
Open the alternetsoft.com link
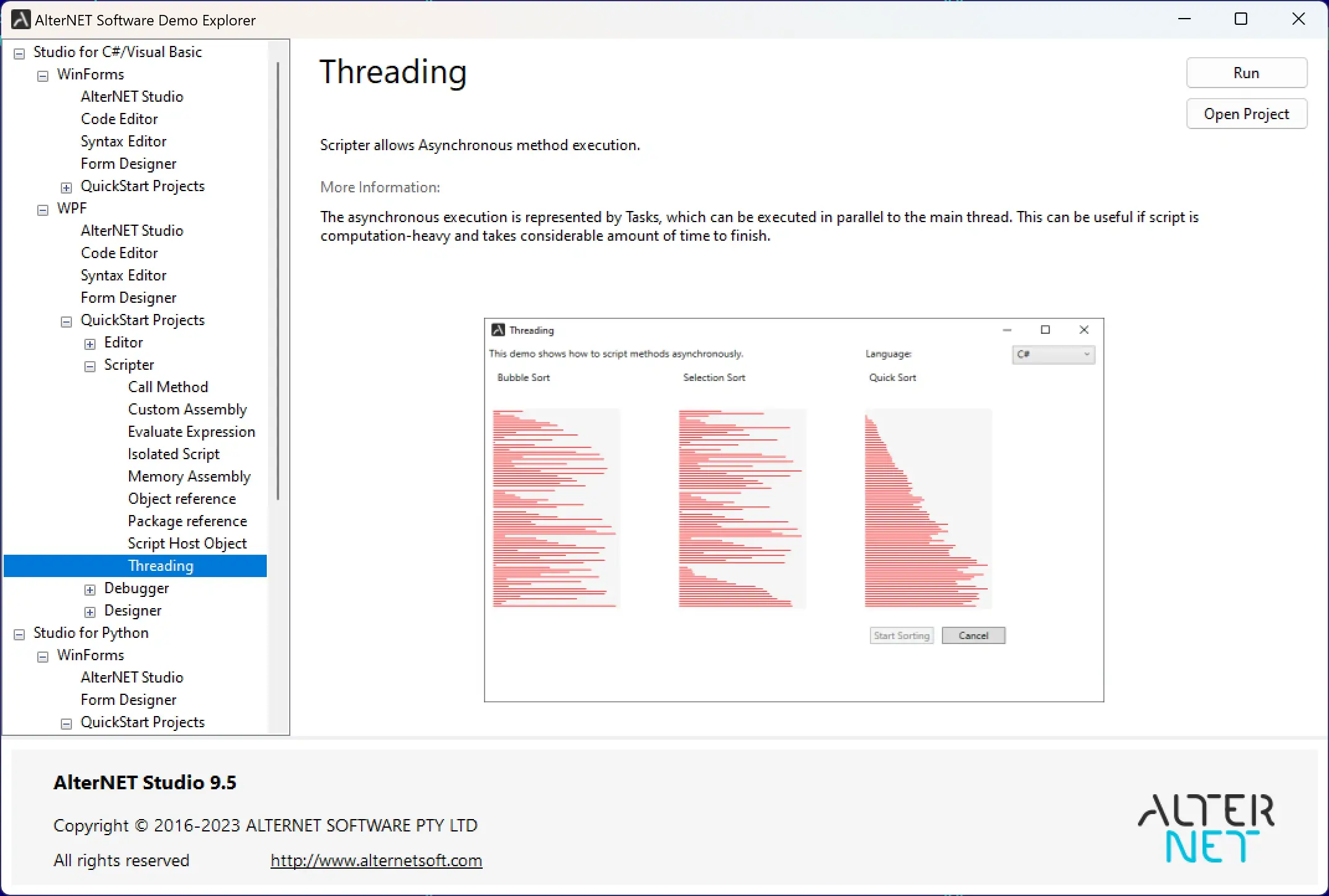coord(376,861)
